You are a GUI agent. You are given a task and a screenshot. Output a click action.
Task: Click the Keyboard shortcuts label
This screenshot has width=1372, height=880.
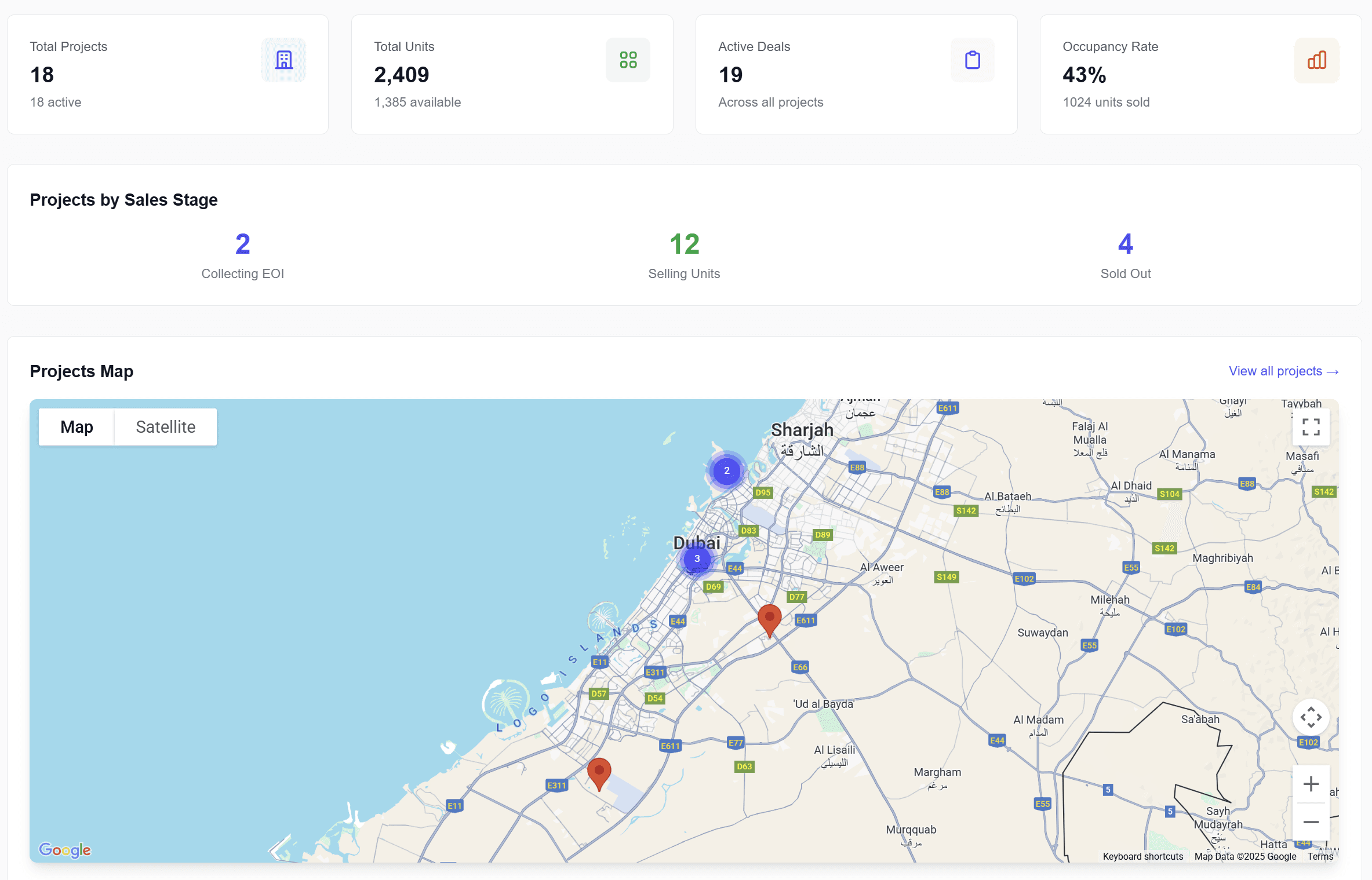point(1142,856)
